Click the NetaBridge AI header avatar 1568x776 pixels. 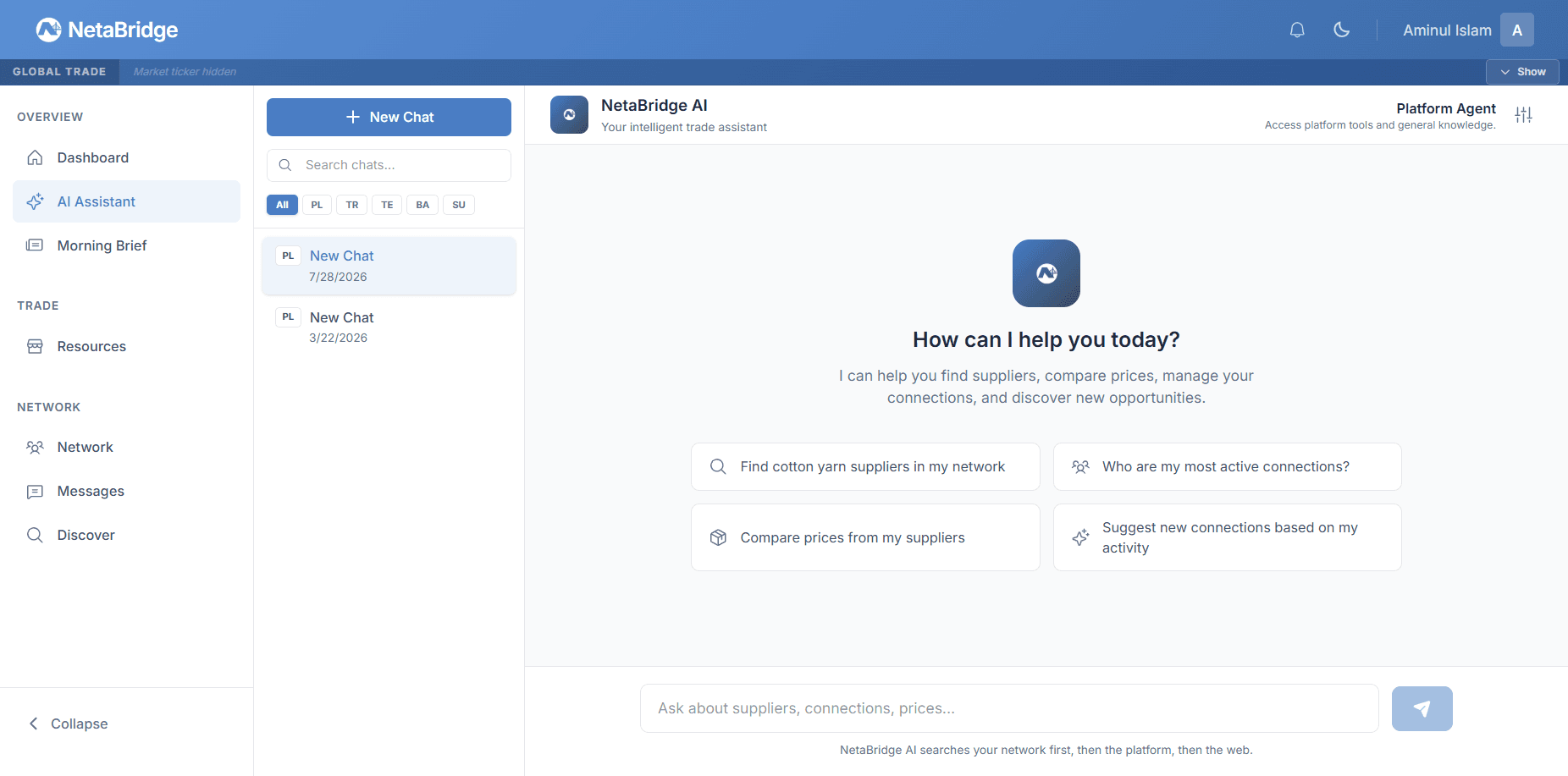click(569, 115)
